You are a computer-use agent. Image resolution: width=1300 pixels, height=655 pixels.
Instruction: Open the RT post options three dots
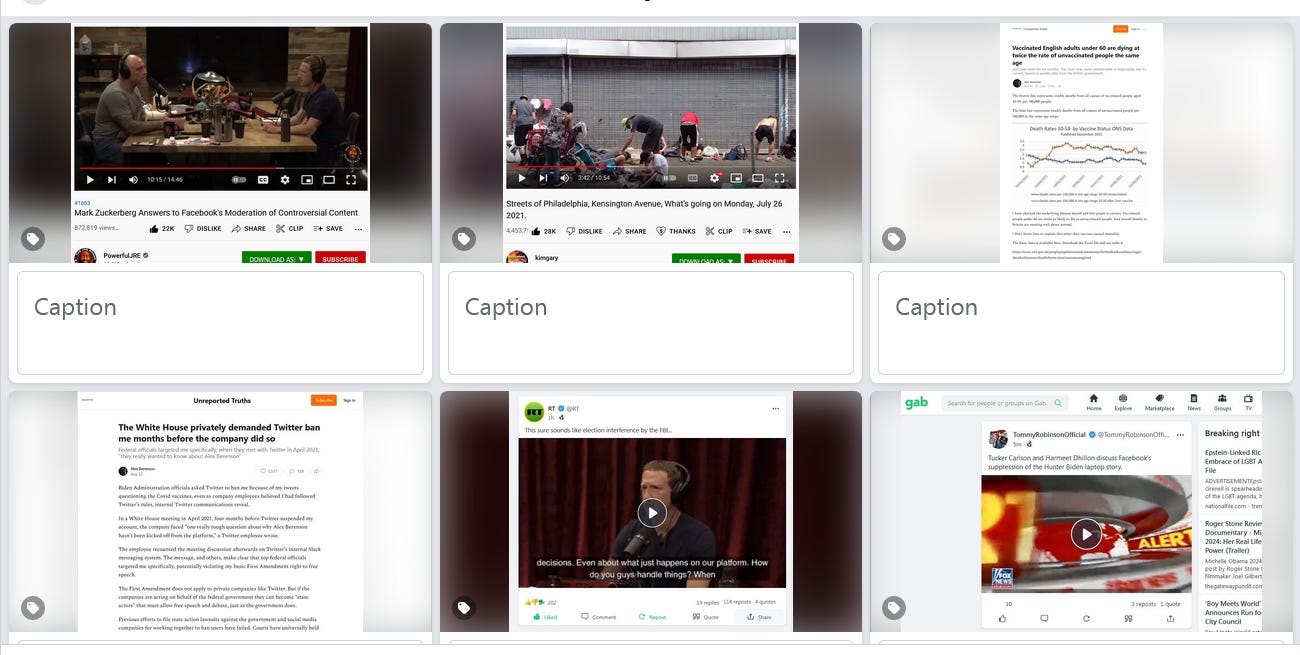tap(775, 409)
